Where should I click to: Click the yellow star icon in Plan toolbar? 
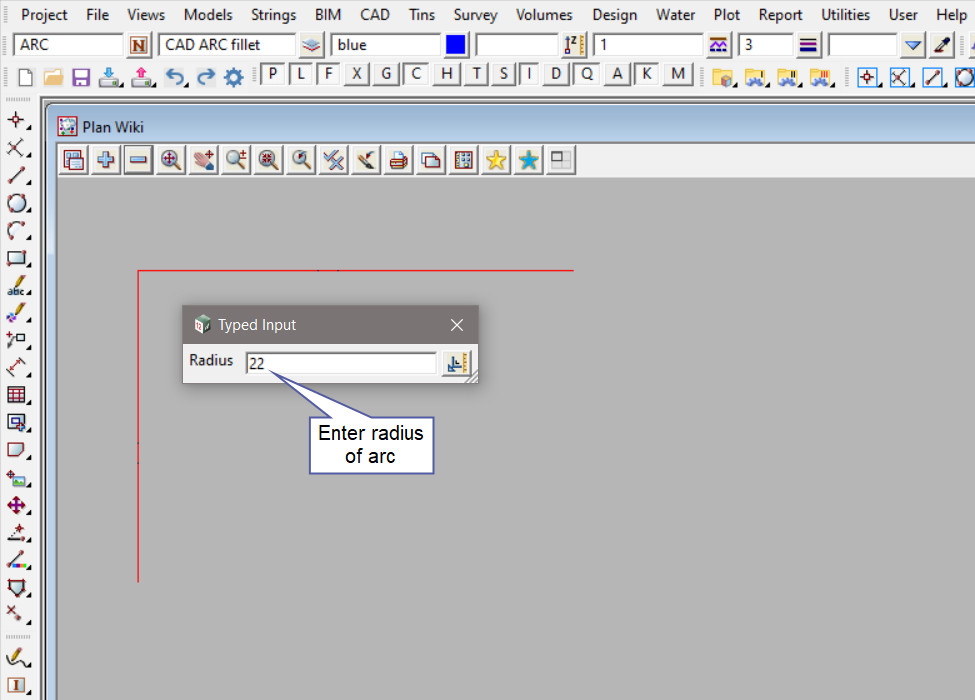click(x=495, y=160)
